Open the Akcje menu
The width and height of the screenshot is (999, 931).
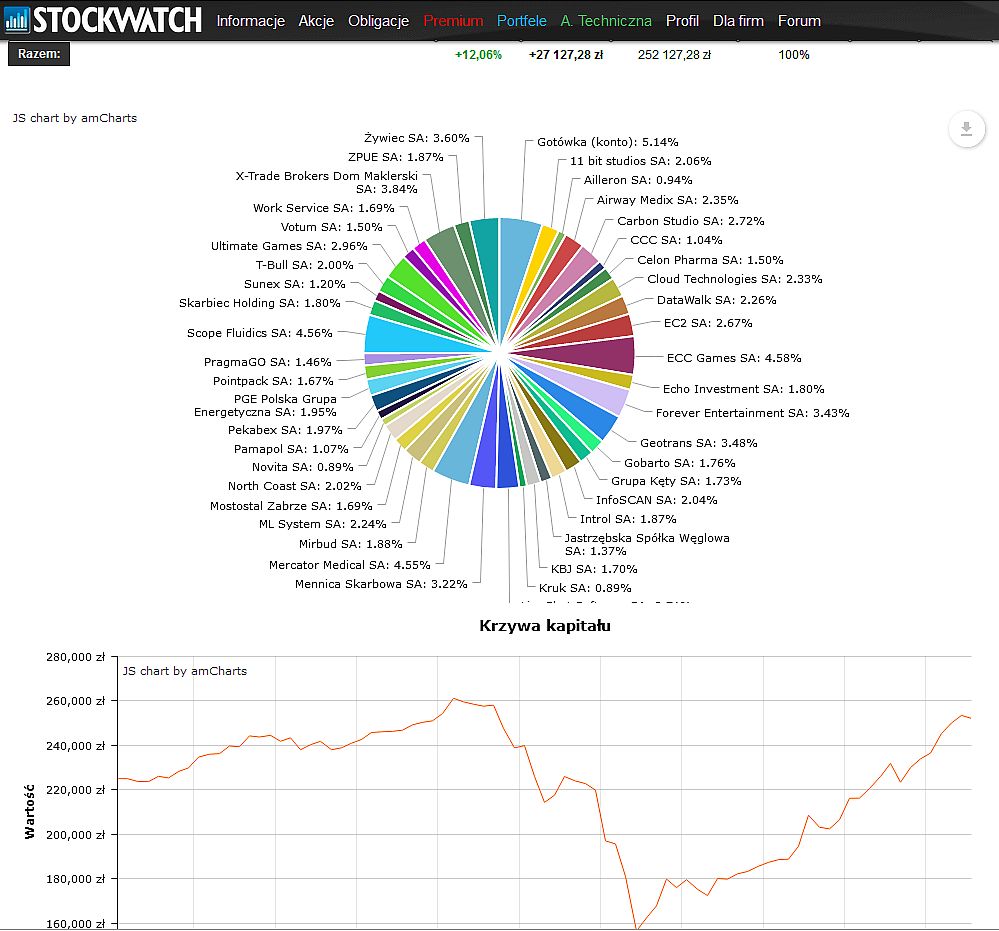[x=316, y=21]
